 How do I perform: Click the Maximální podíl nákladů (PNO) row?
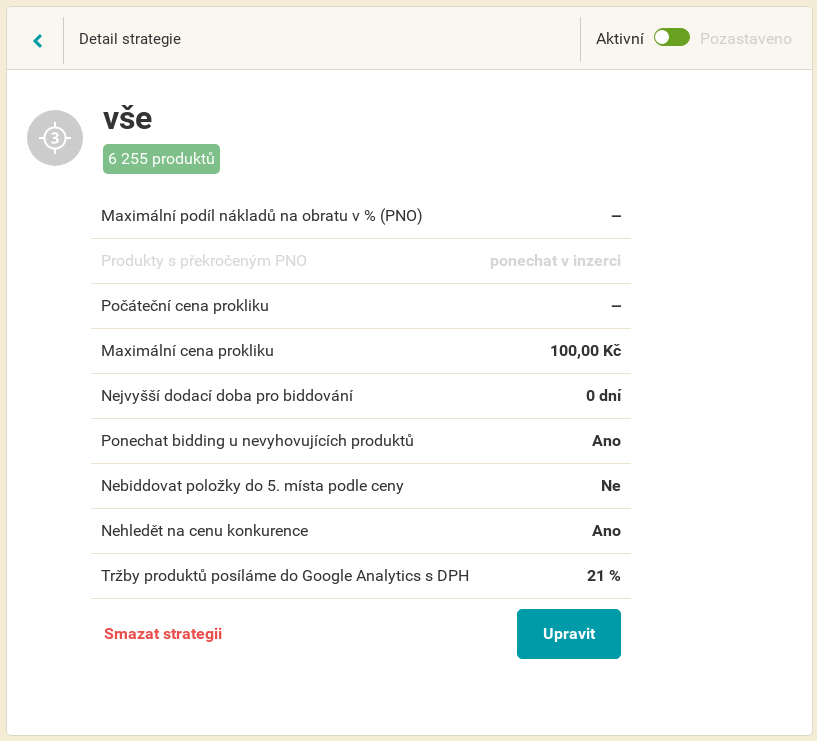[x=361, y=216]
